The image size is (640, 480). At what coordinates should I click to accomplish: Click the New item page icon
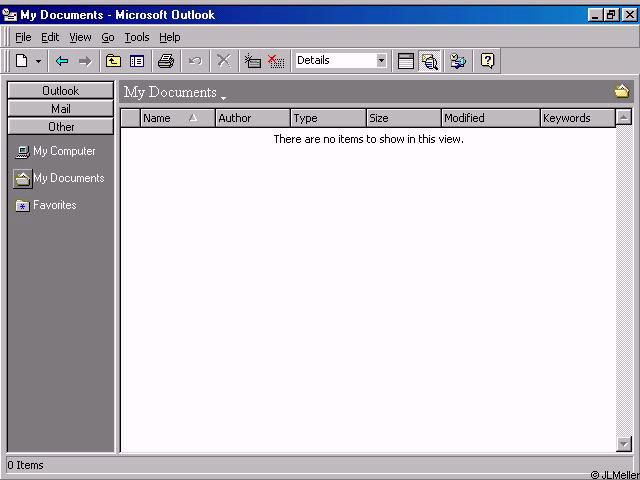(x=22, y=61)
